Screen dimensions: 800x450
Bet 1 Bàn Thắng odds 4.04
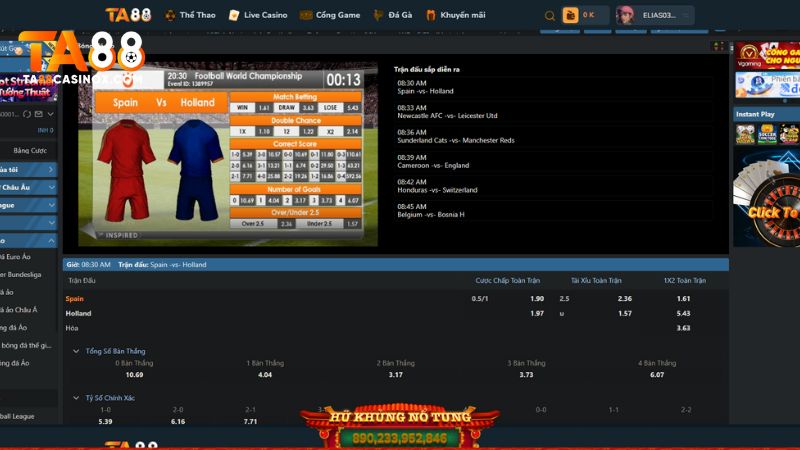click(x=265, y=375)
